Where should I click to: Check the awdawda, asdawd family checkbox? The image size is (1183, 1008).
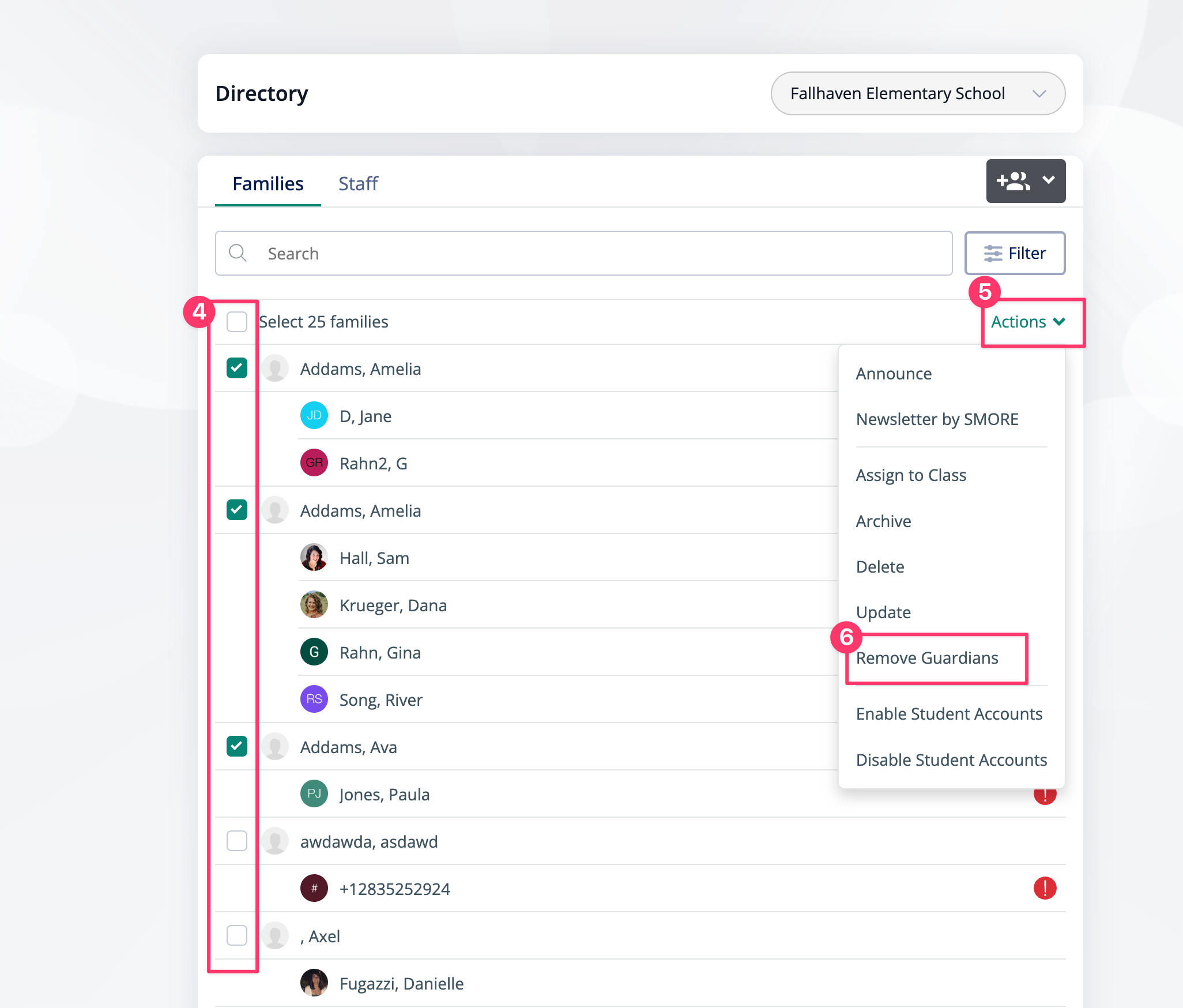pos(237,841)
